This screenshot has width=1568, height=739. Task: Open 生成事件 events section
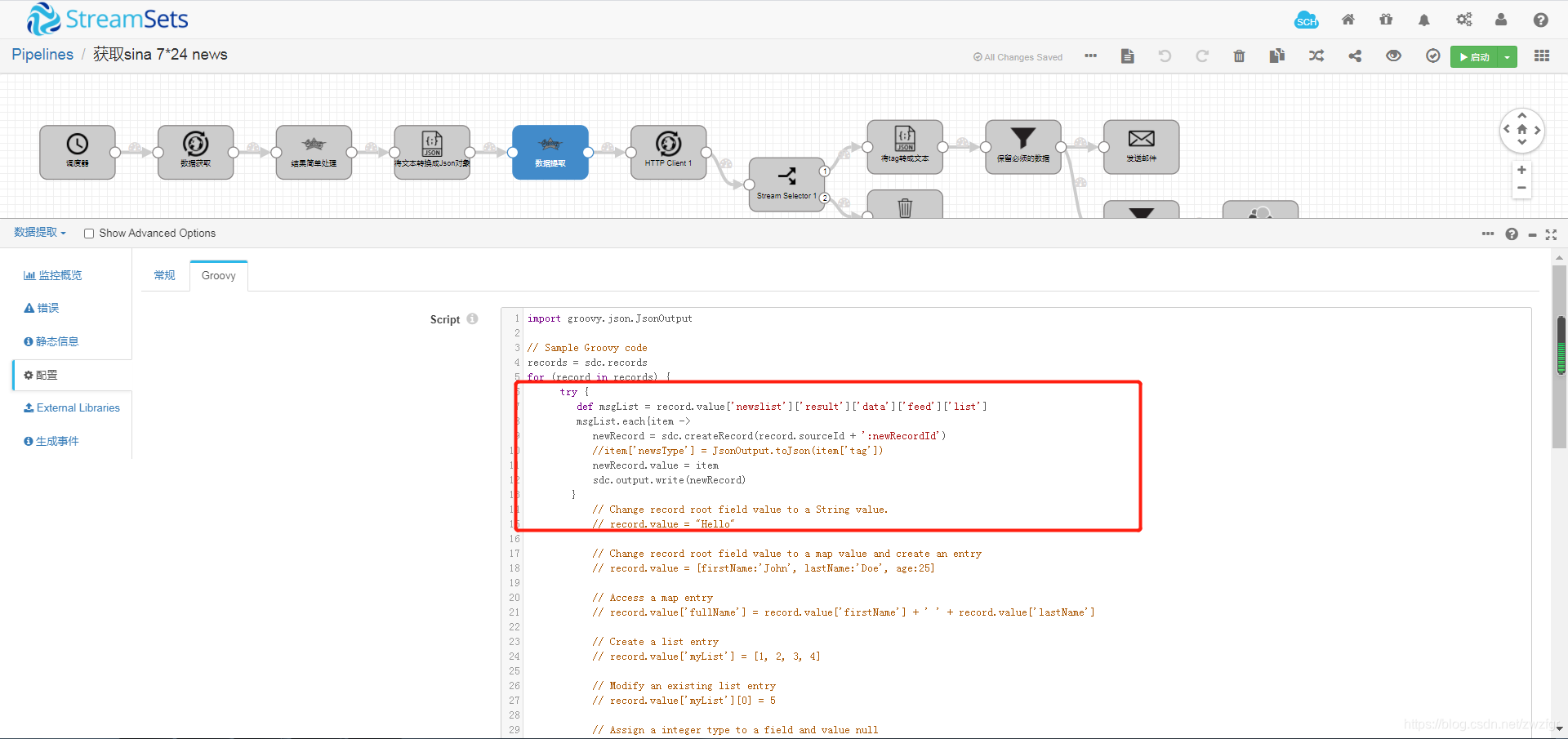click(51, 441)
